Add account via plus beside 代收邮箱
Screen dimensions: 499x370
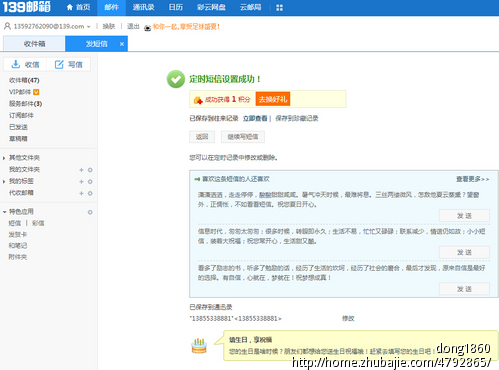pyautogui.click(x=81, y=193)
